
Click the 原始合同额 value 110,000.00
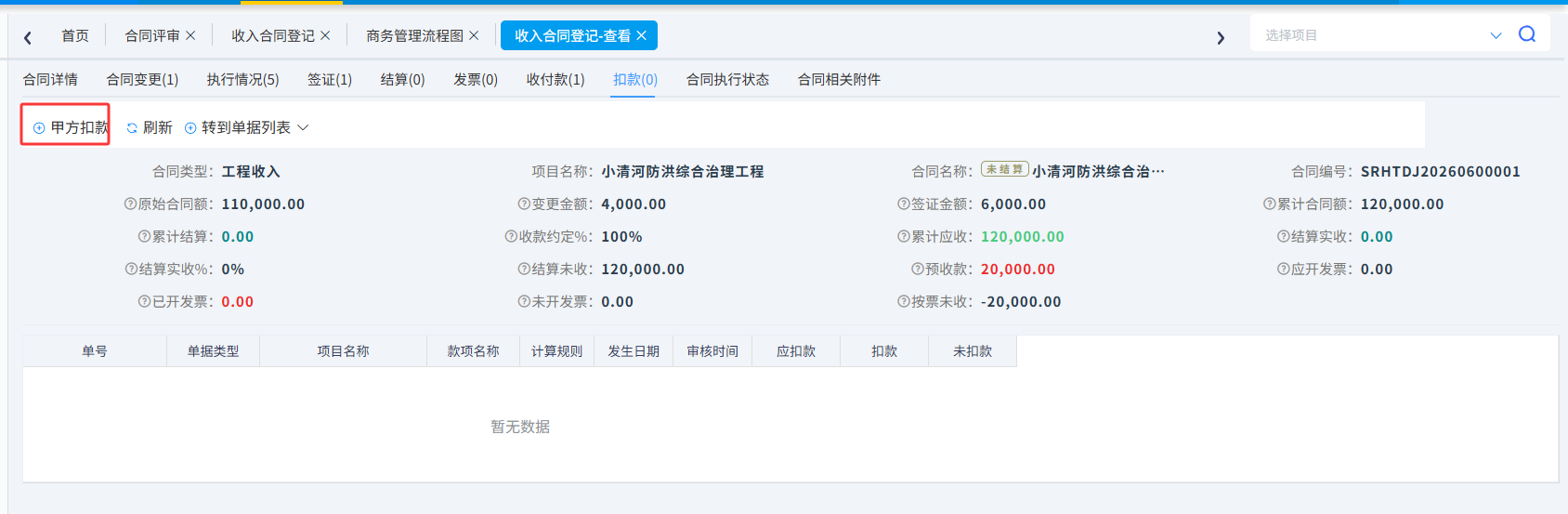263,204
